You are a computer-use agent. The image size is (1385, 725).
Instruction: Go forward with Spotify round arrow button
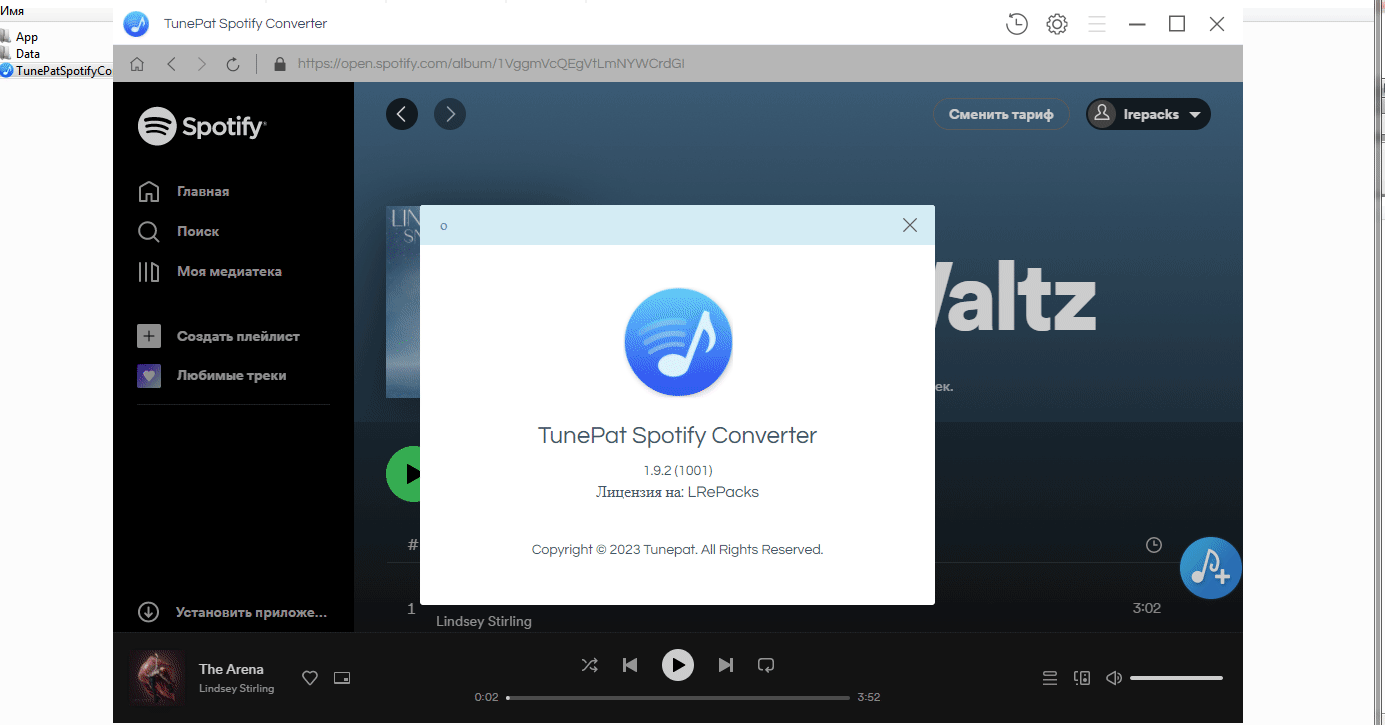tap(450, 114)
